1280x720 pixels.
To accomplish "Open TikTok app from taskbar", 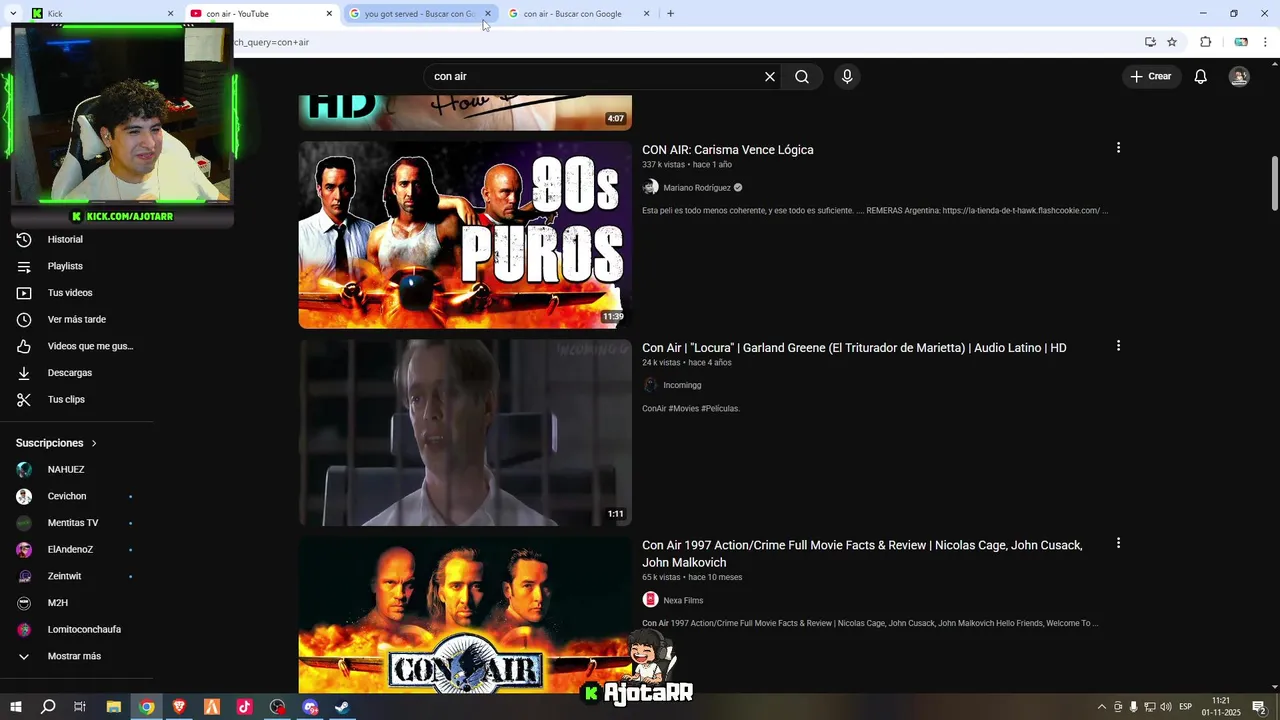I will [244, 707].
